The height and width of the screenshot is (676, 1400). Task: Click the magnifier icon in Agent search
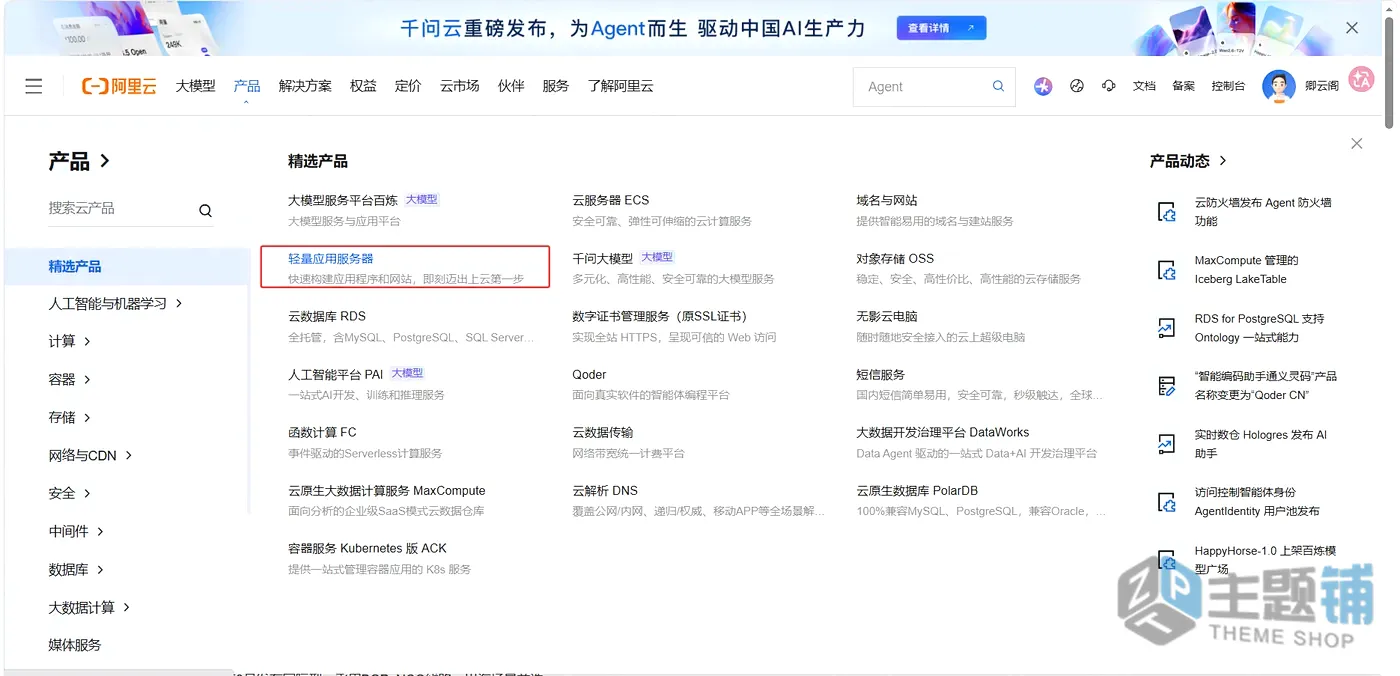(x=998, y=86)
